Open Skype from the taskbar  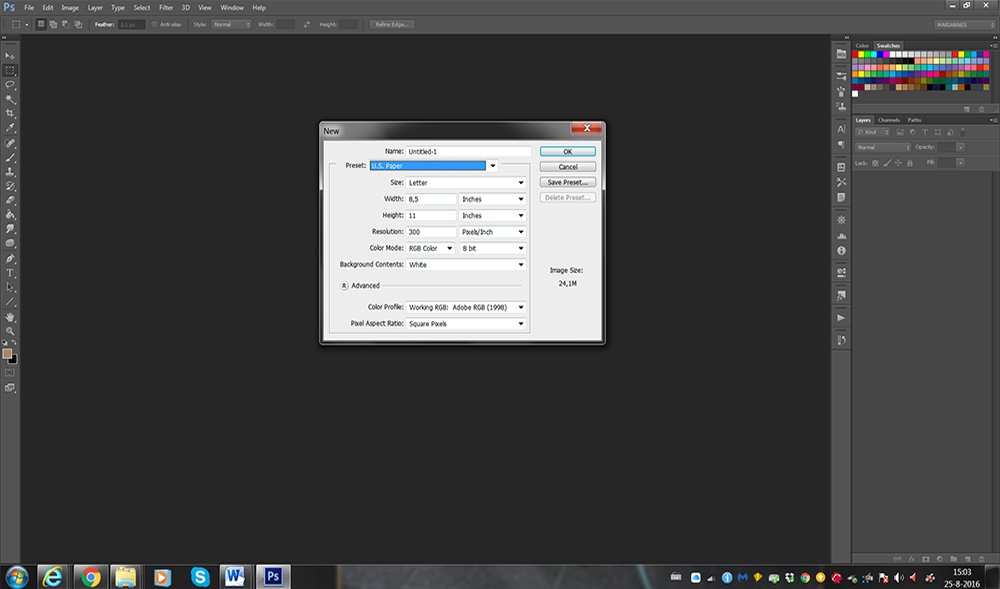click(200, 577)
